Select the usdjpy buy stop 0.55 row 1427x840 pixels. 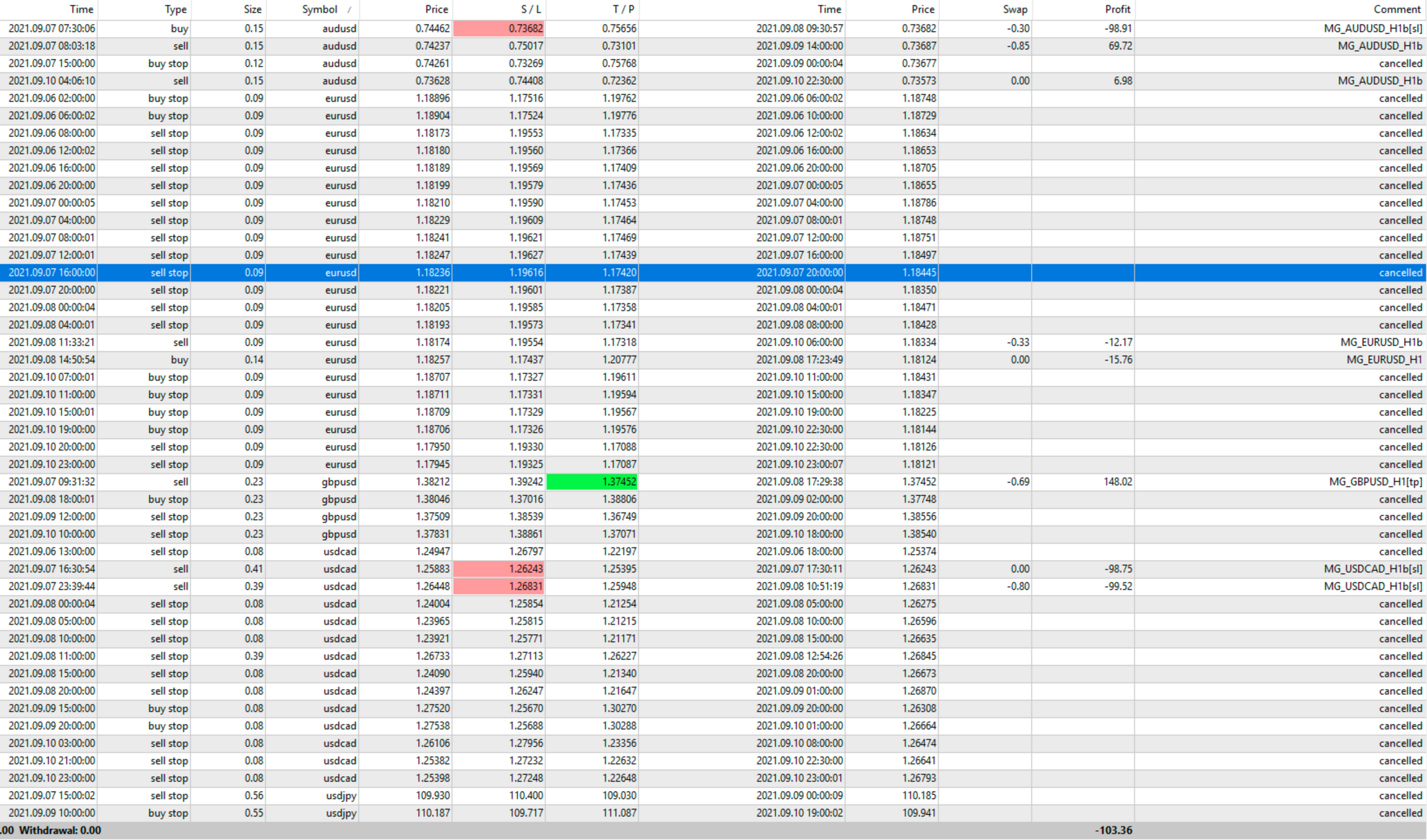coord(340,813)
